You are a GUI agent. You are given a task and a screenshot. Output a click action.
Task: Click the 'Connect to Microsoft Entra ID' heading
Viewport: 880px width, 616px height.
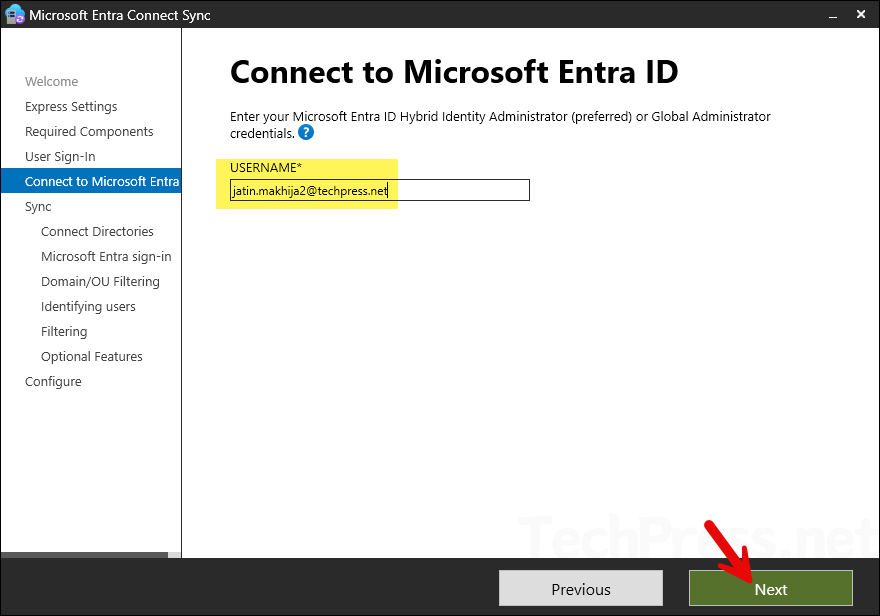454,72
